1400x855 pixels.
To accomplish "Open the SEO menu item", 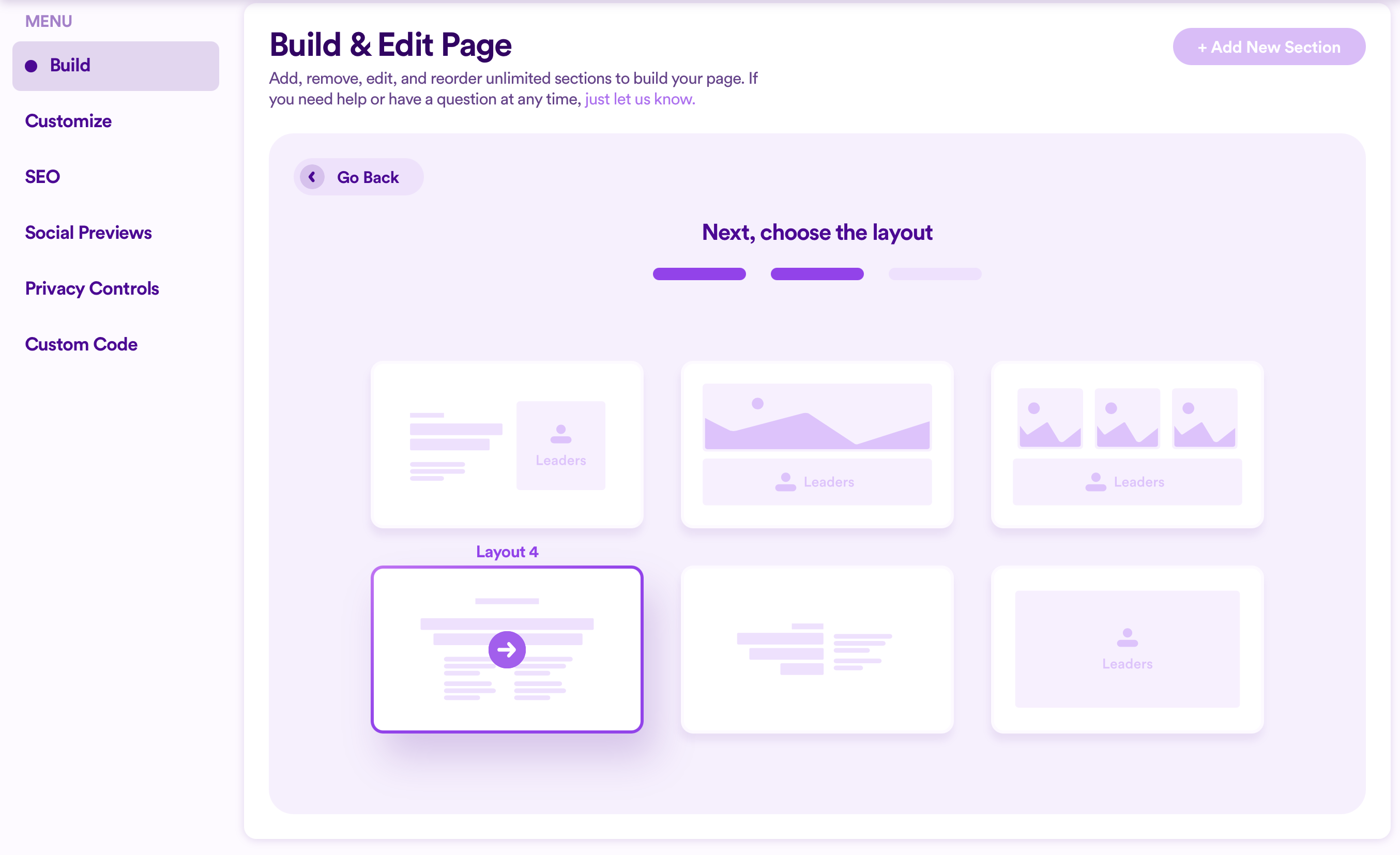I will pyautogui.click(x=42, y=177).
